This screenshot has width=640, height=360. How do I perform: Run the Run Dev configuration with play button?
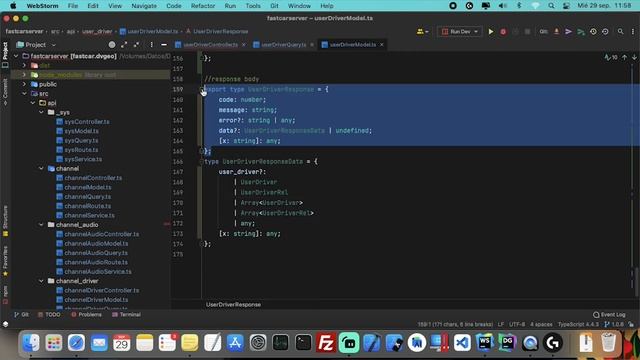coord(491,31)
